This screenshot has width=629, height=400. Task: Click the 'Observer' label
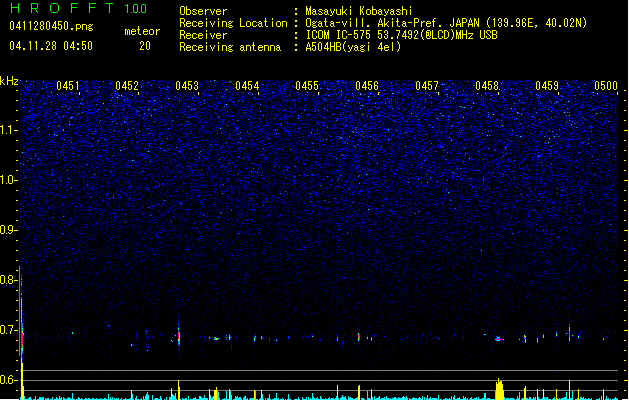203,11
